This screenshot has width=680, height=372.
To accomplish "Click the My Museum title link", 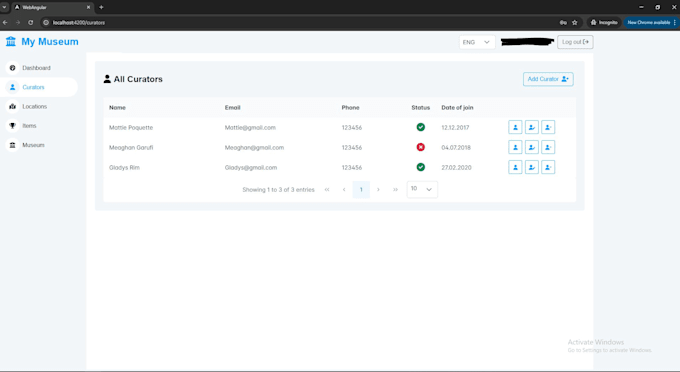I will coord(50,42).
